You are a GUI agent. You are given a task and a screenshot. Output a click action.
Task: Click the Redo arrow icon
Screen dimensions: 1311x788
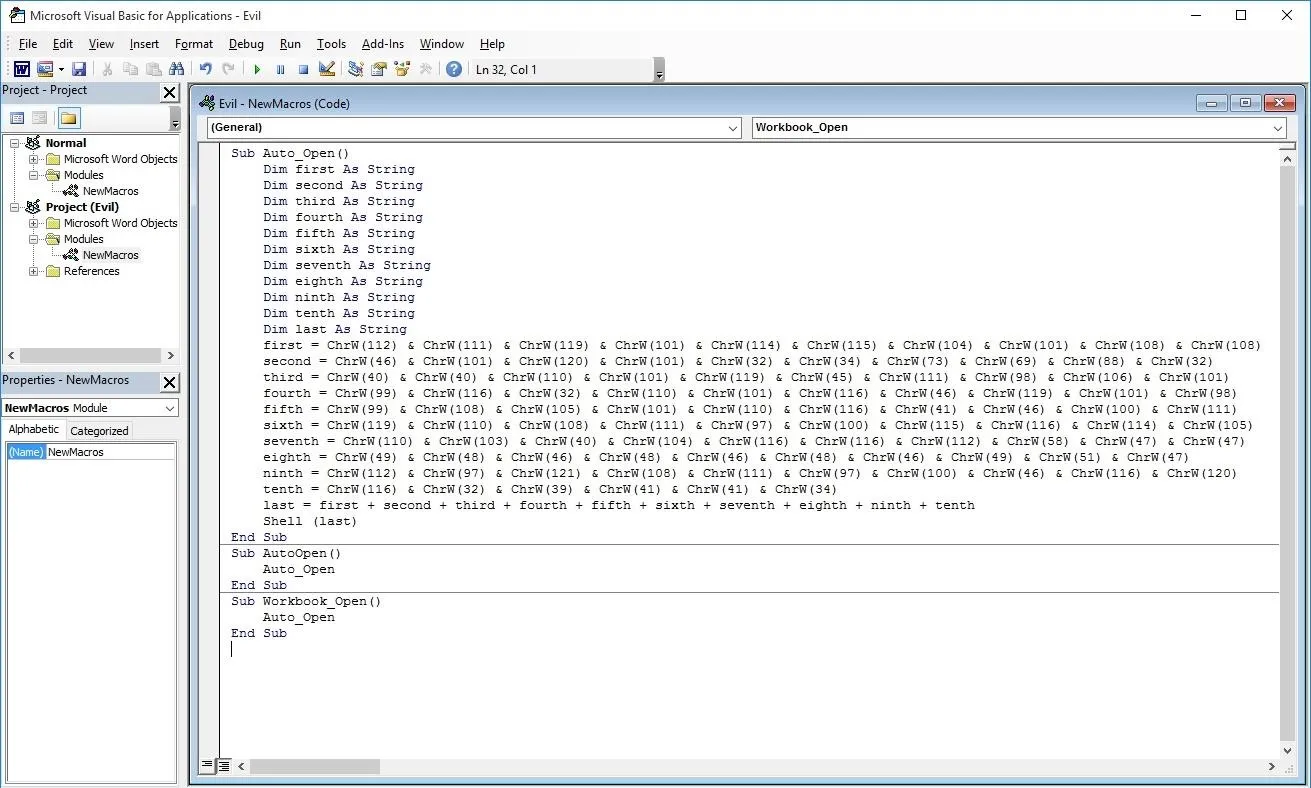tap(228, 69)
